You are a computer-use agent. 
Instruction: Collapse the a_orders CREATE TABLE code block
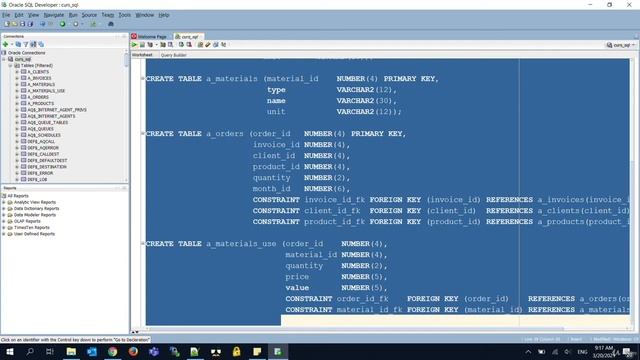(143, 133)
